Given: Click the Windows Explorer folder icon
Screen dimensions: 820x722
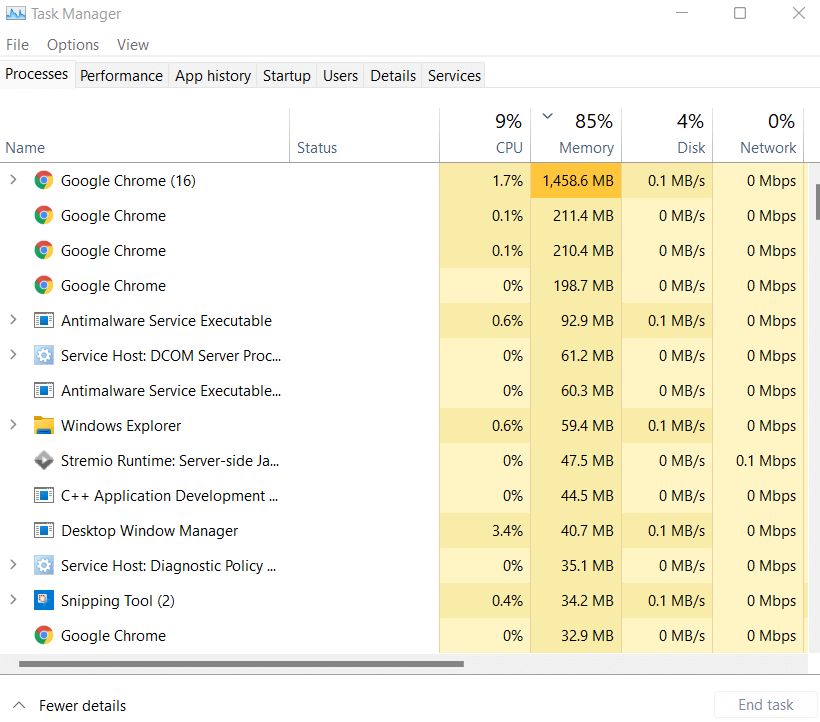Looking at the screenshot, I should coord(43,426).
